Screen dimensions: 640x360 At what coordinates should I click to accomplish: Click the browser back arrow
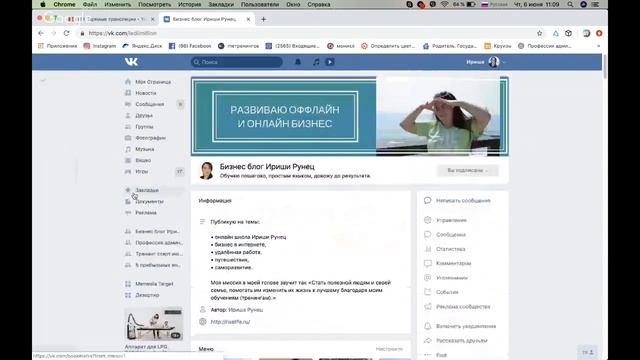click(41, 33)
